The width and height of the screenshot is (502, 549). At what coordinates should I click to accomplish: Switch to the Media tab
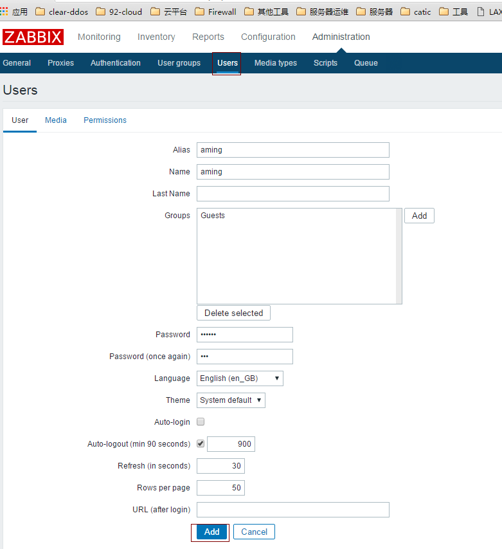pos(56,120)
